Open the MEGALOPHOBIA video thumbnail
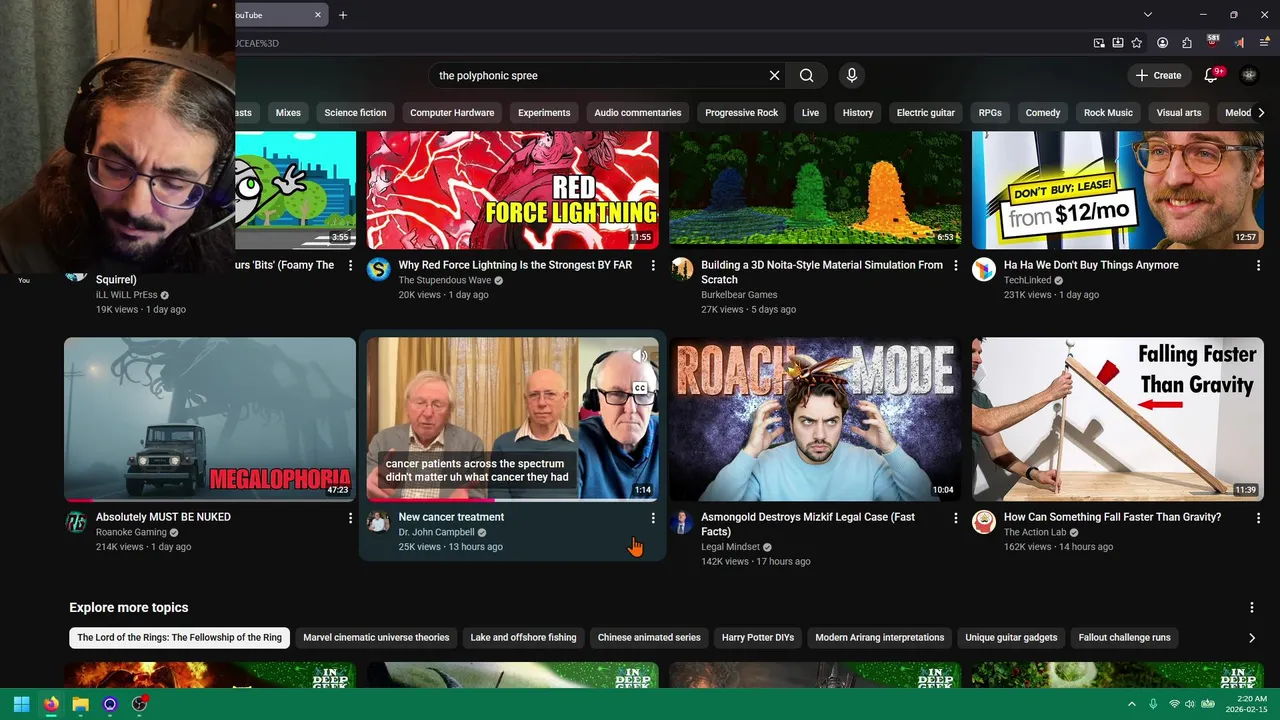The image size is (1280, 720). click(x=210, y=419)
